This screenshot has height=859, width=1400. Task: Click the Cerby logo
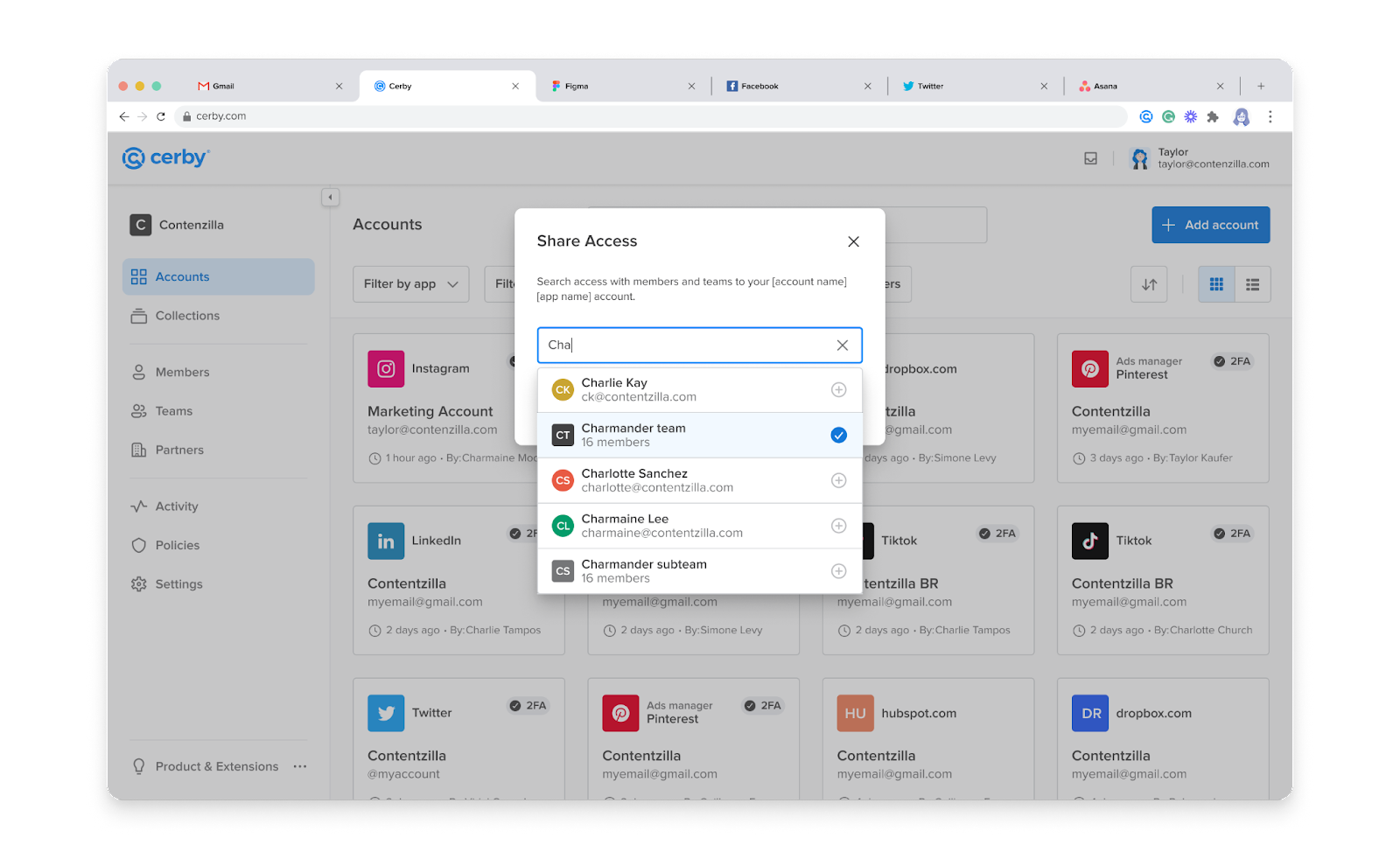pos(166,158)
